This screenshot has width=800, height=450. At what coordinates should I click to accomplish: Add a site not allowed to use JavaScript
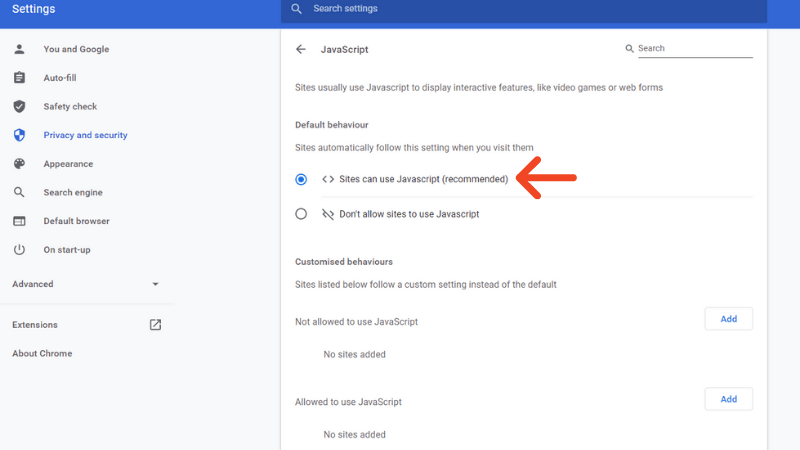click(729, 319)
